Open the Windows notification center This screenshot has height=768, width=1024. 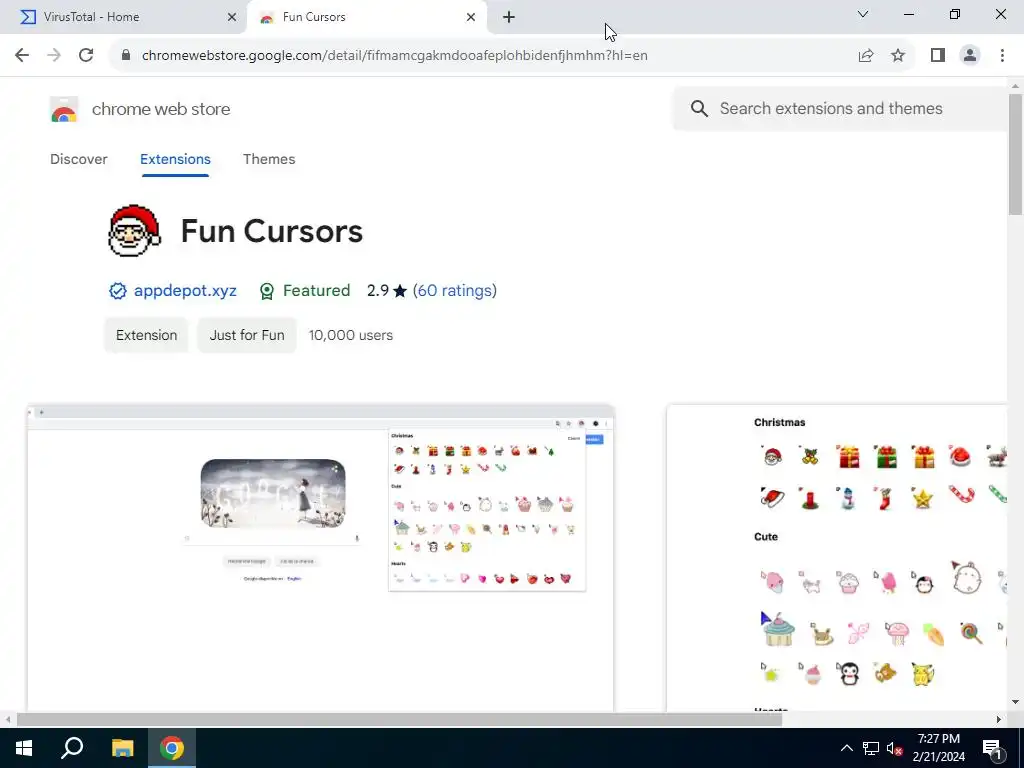click(991, 748)
